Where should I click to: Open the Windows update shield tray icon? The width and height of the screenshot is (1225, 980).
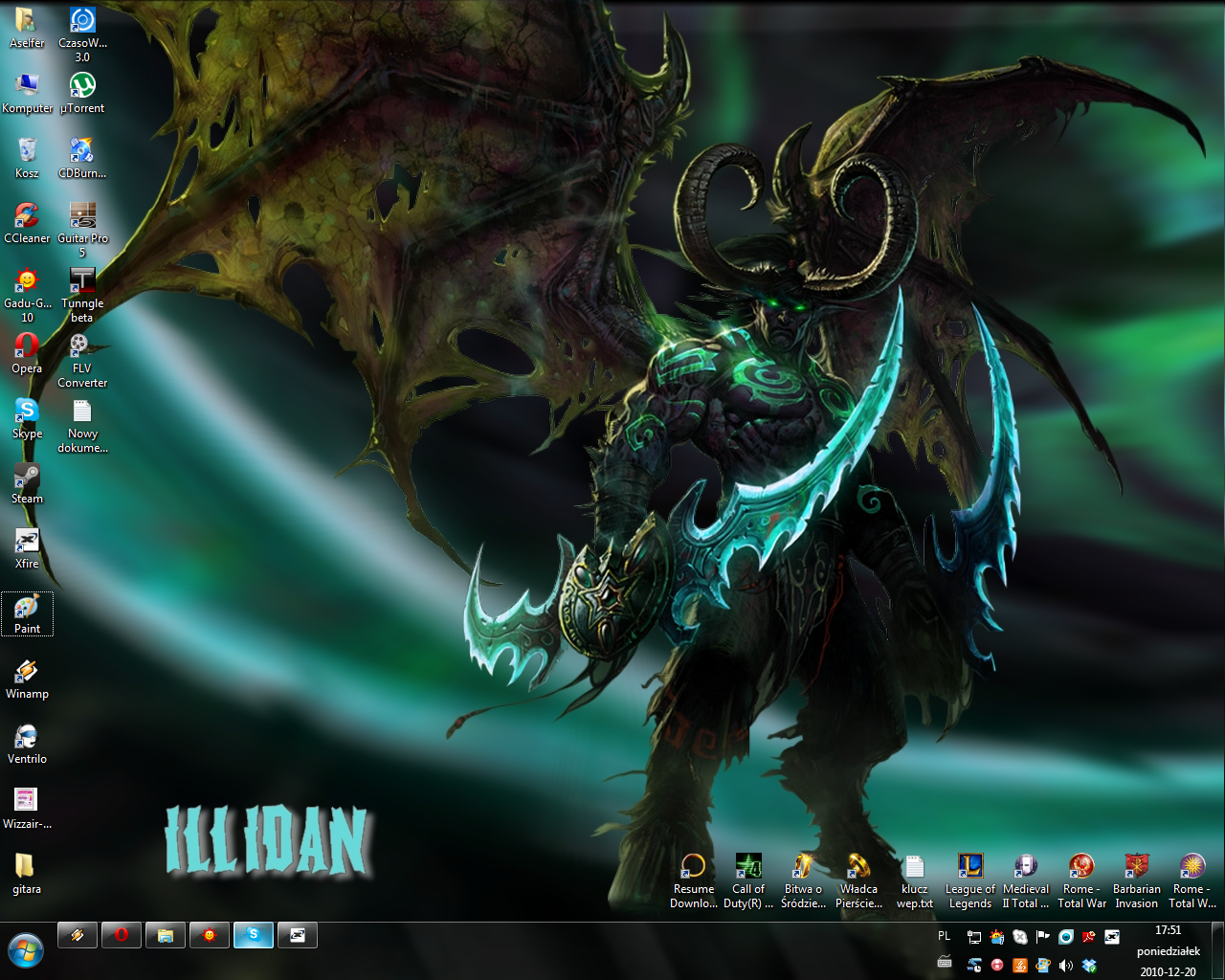point(1043,966)
